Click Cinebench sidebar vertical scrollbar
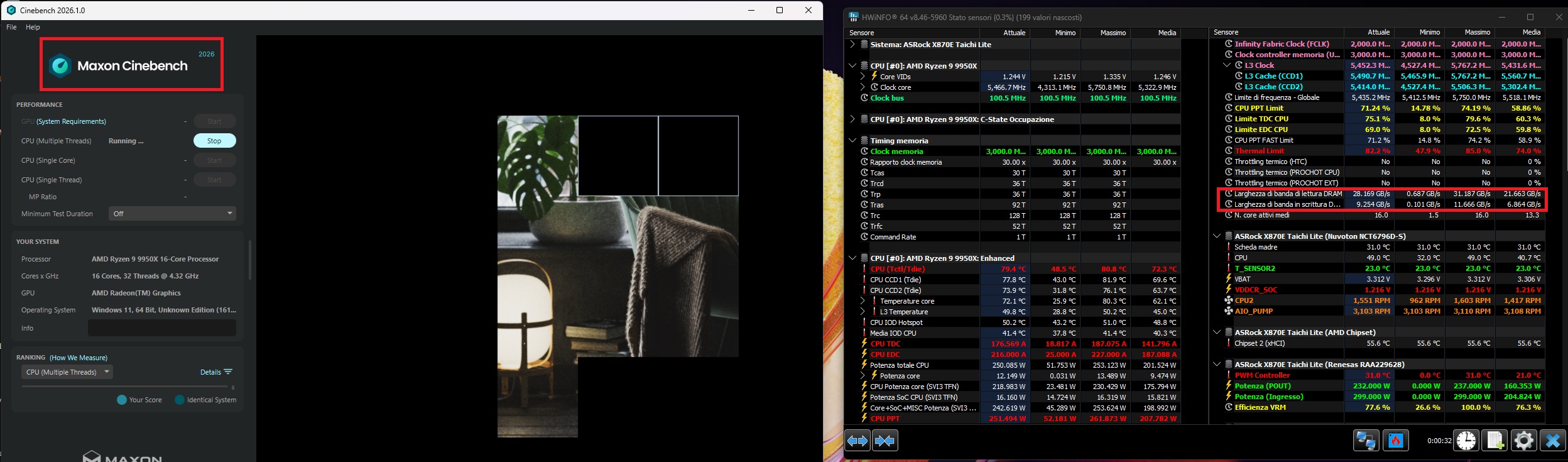1568x462 pixels. (250, 260)
